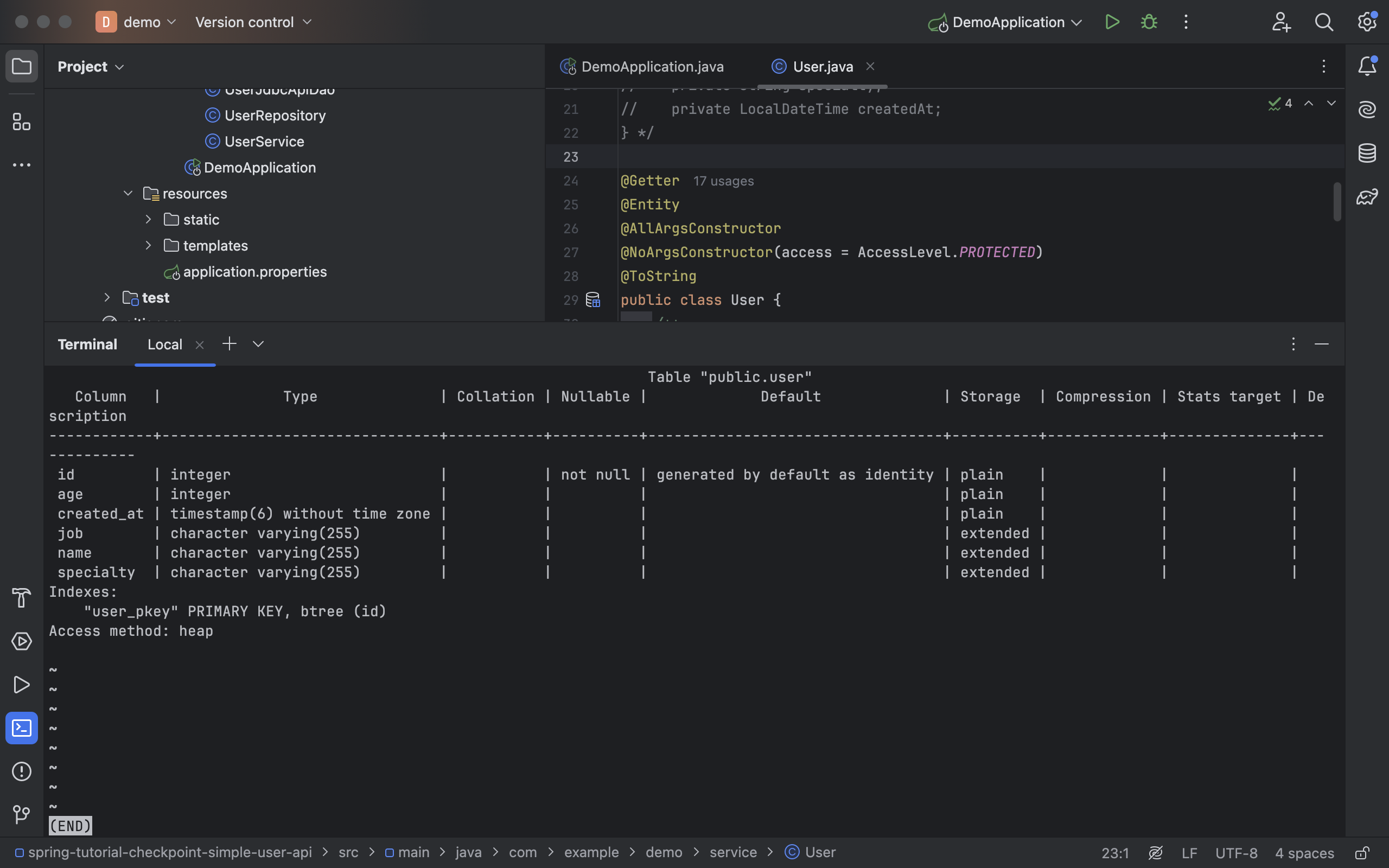This screenshot has width=1389, height=868.
Task: Run DemoApplication with the green play button
Action: point(1112,22)
